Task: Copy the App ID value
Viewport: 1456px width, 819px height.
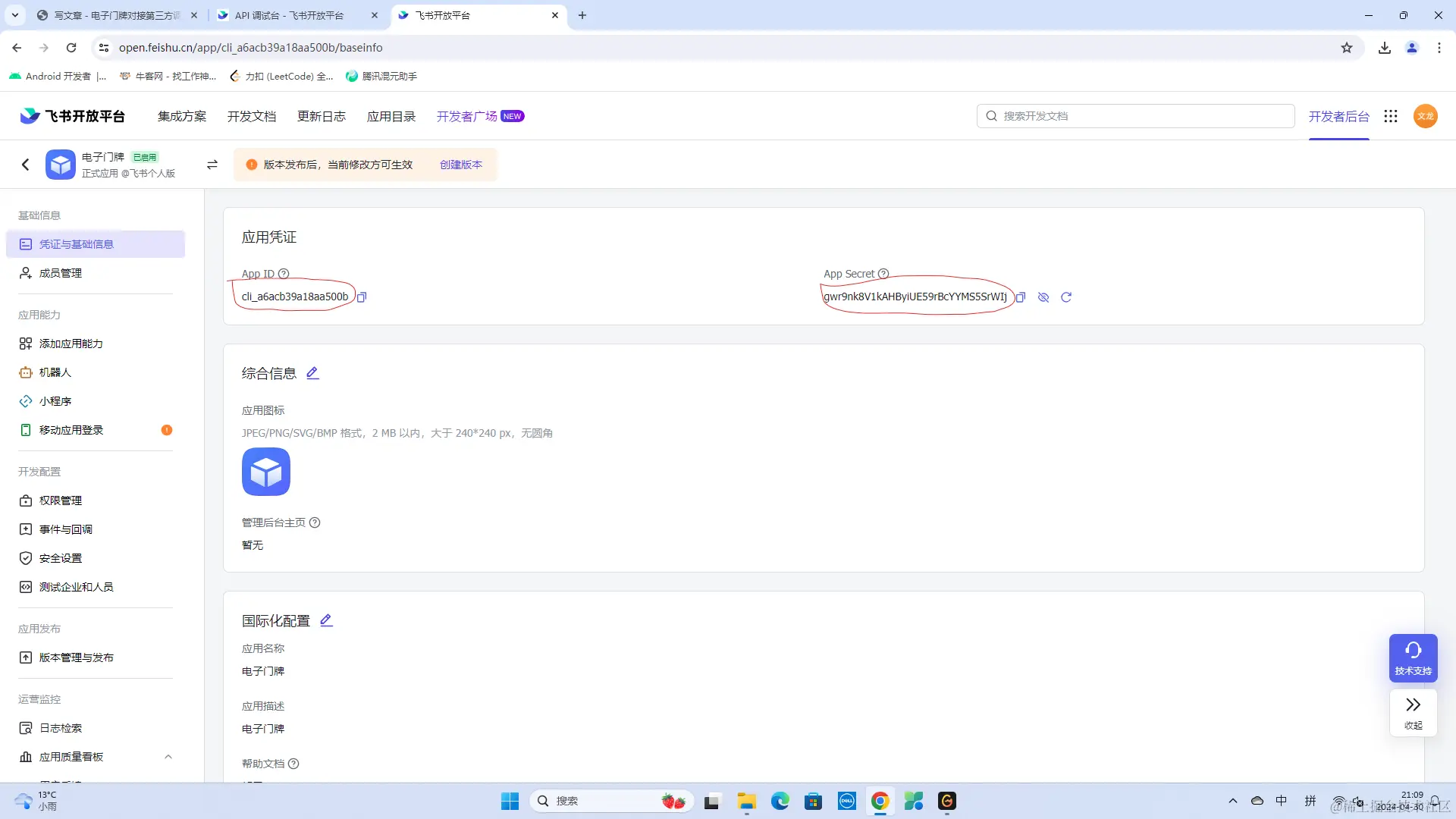Action: click(362, 297)
